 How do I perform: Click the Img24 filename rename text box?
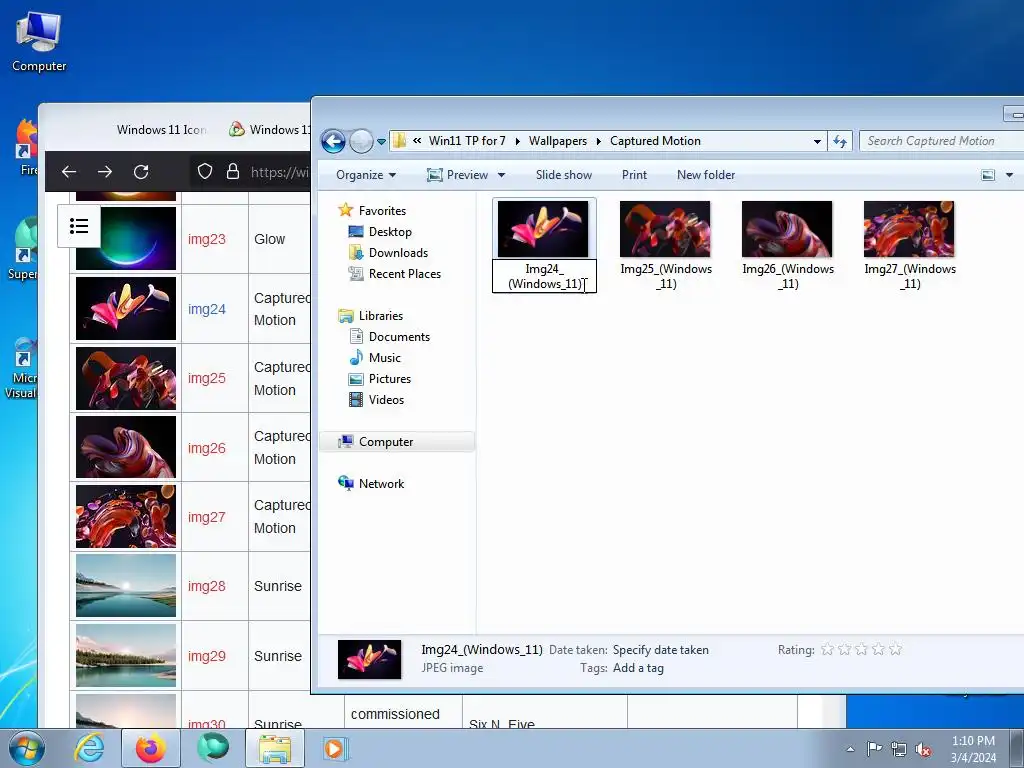(x=544, y=276)
